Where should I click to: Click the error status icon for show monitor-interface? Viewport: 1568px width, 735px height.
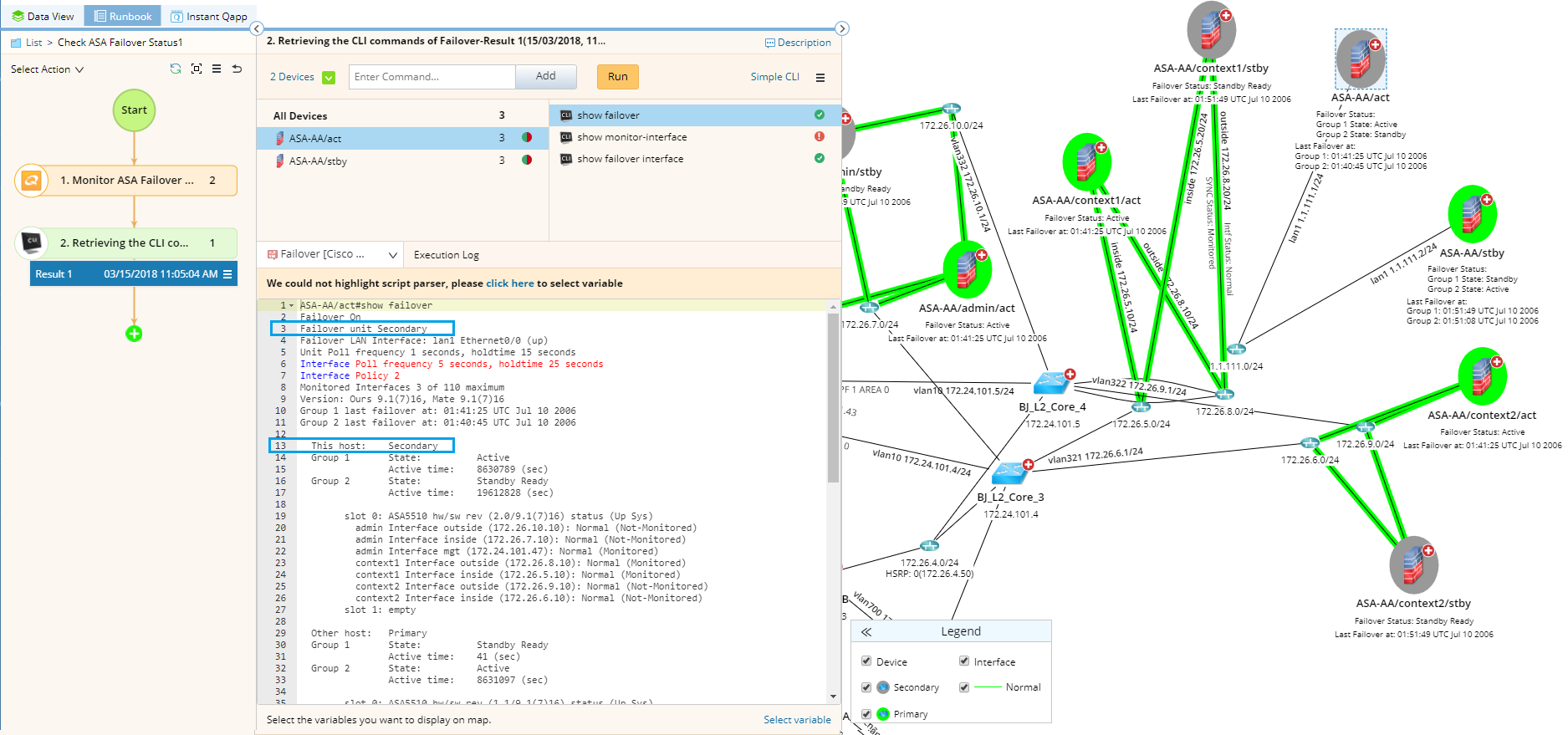820,136
